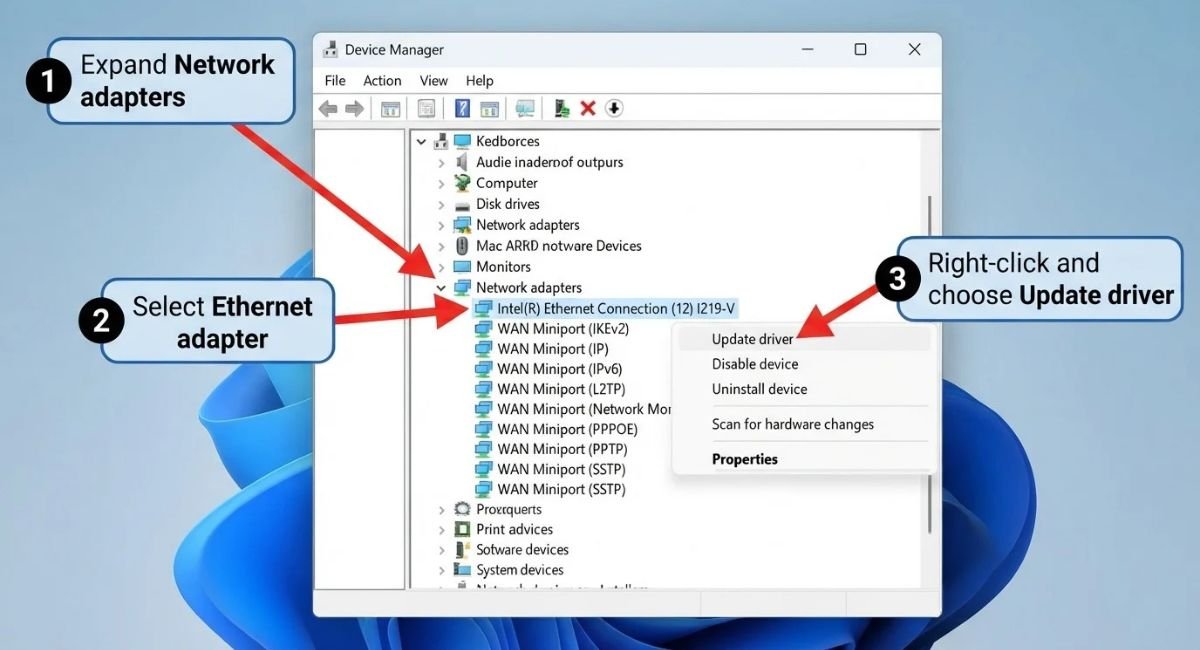
Task: Click the Kedborces computer icon
Action: coord(462,141)
